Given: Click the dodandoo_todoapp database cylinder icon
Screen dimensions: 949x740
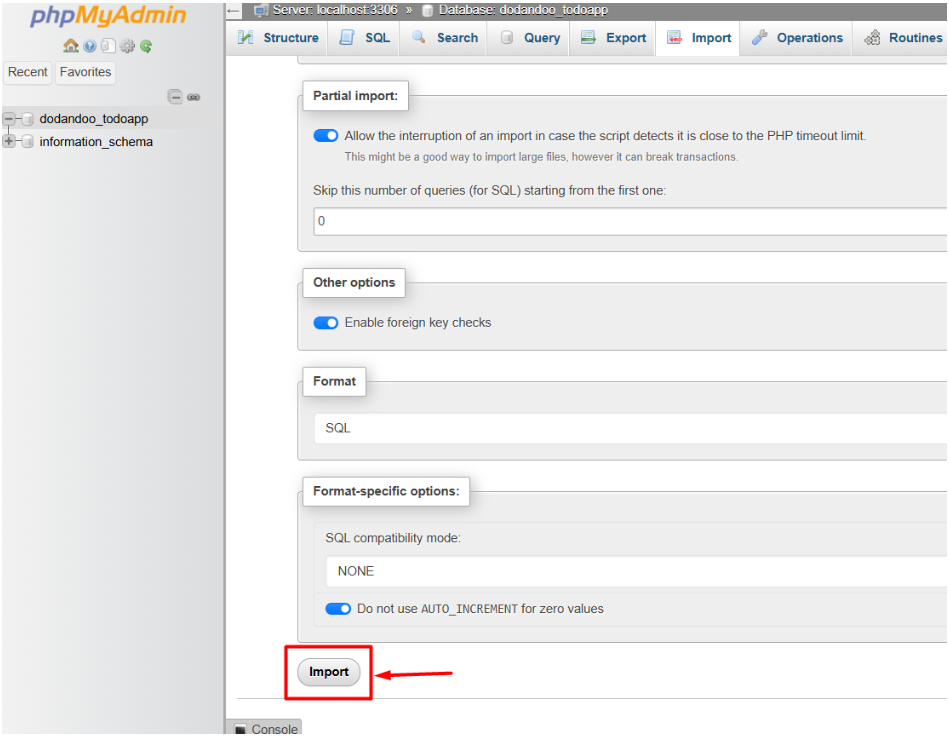Looking at the screenshot, I should [x=28, y=119].
